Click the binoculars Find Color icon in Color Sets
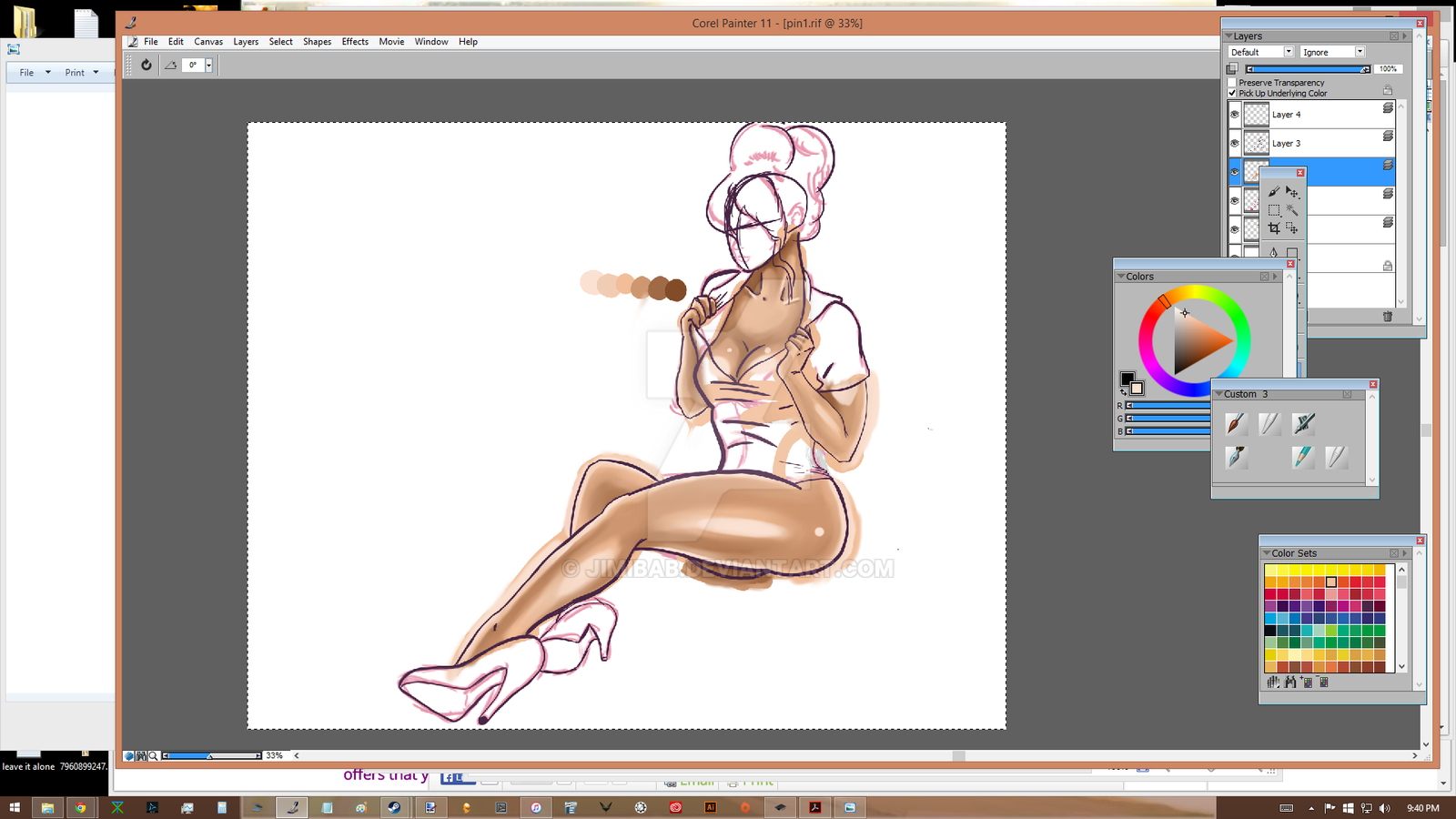This screenshot has height=819, width=1456. 1290,682
